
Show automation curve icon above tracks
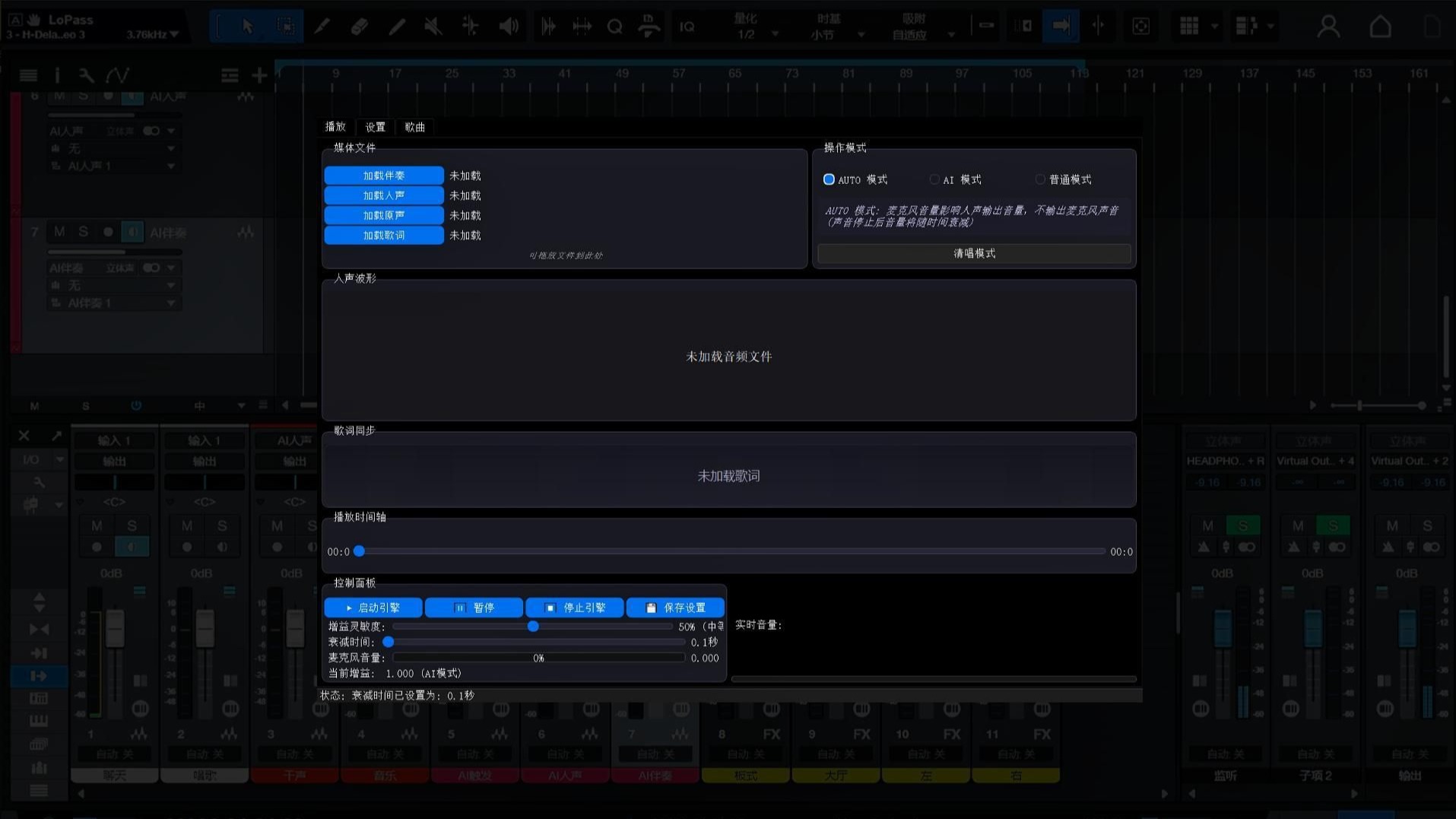[x=117, y=75]
